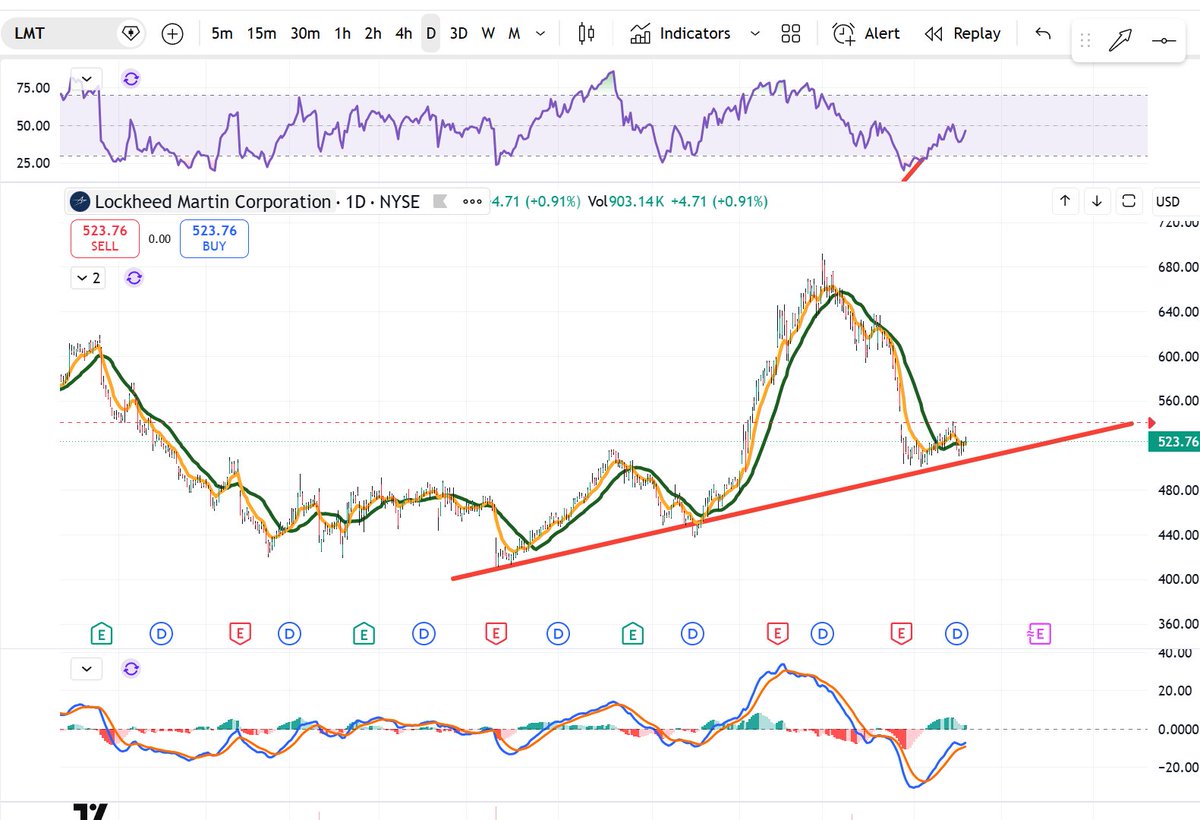Open the Indicators dialog

pos(680,33)
